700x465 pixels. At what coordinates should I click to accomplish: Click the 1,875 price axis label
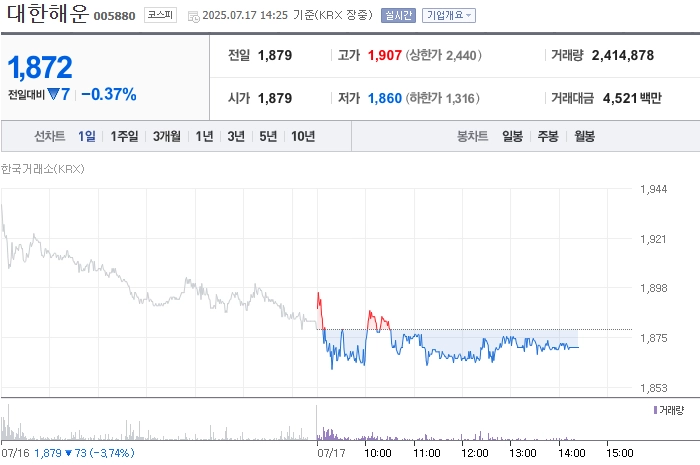pos(654,338)
